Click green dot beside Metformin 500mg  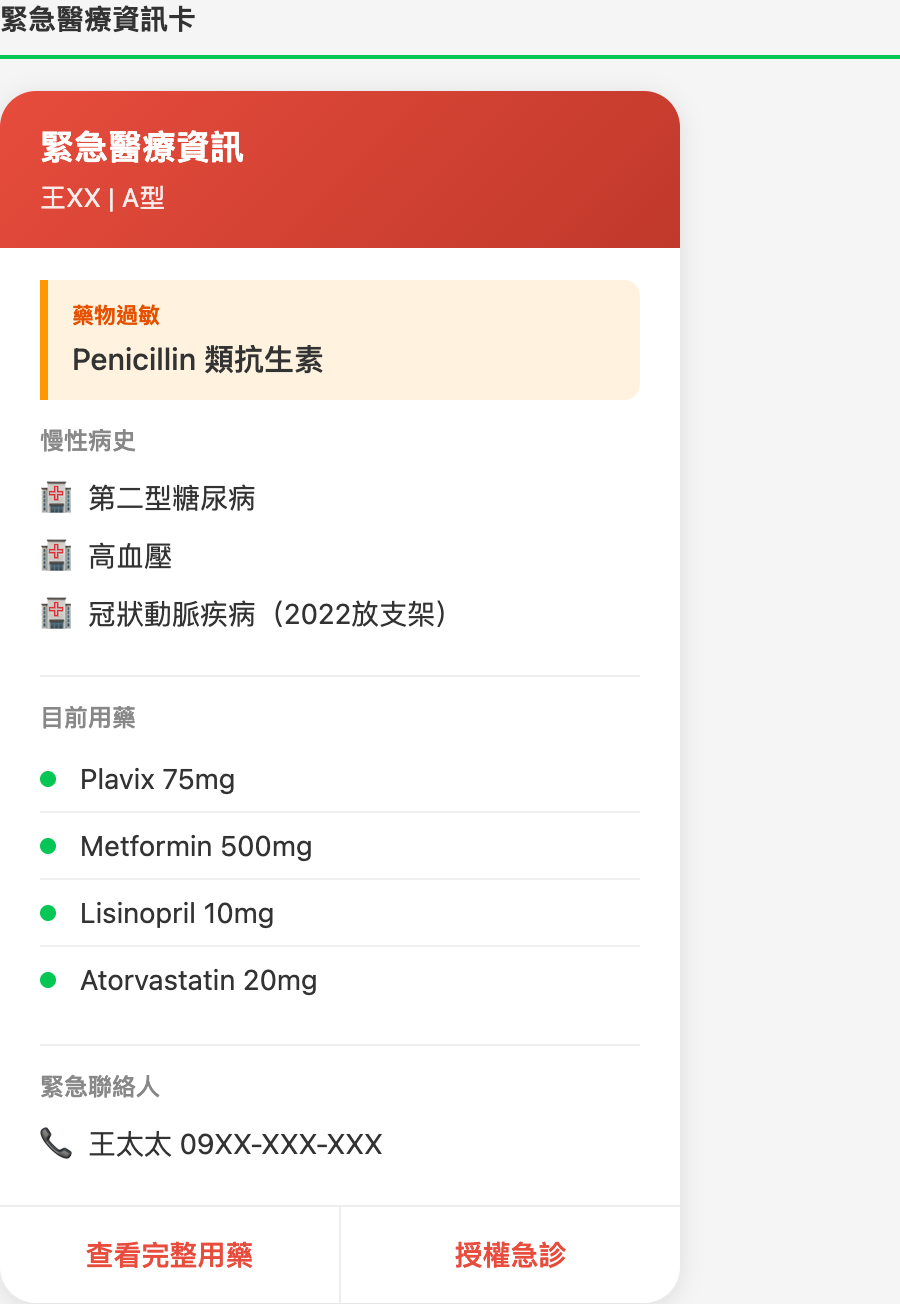tap(48, 846)
